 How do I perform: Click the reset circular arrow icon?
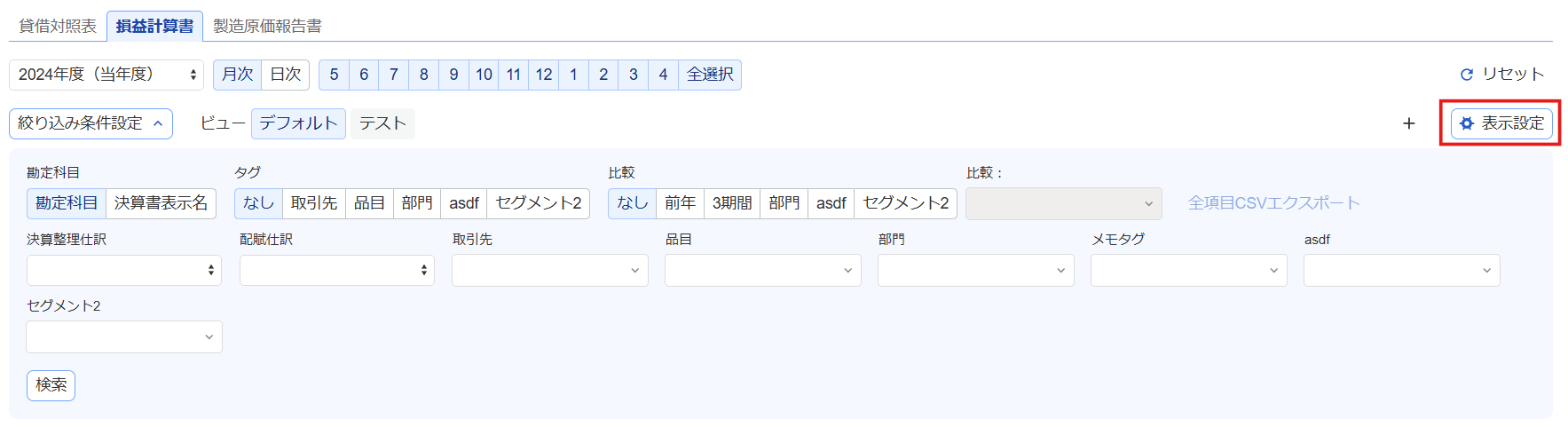coord(1467,75)
